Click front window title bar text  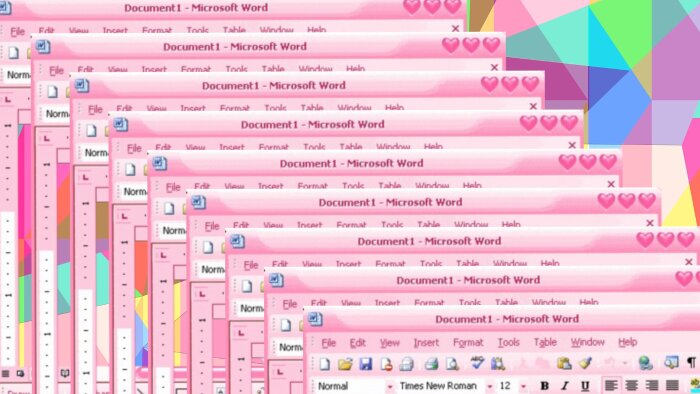pyautogui.click(x=507, y=319)
